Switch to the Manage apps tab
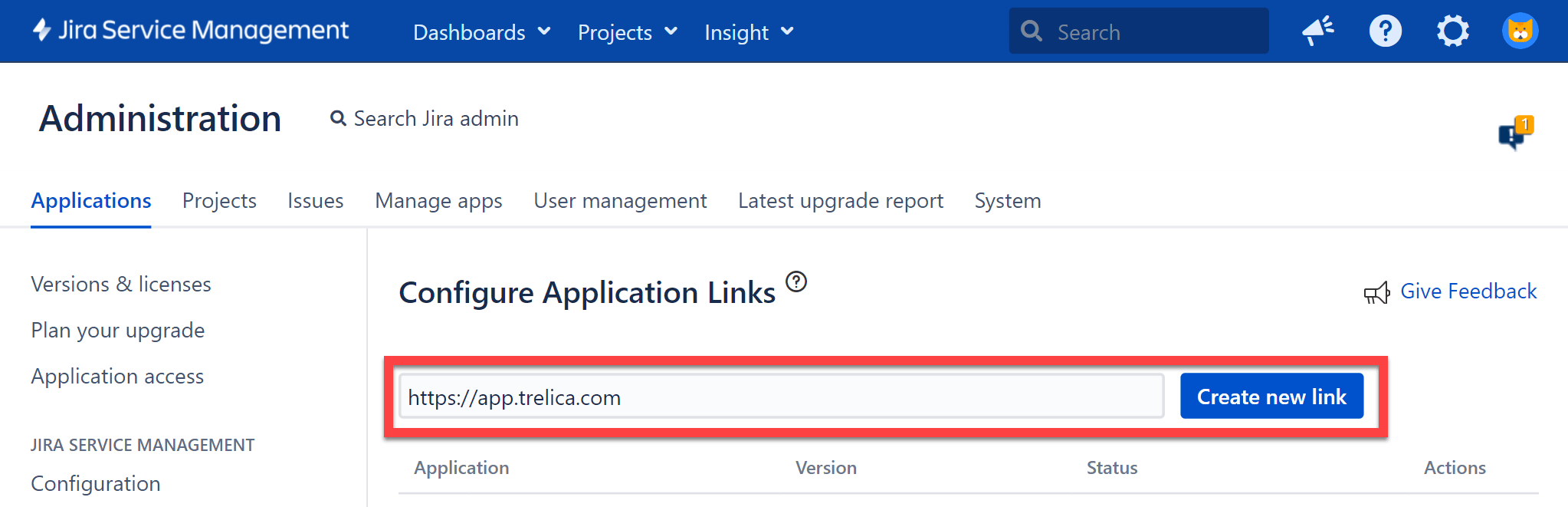Viewport: 1568px width, 507px height. [438, 201]
